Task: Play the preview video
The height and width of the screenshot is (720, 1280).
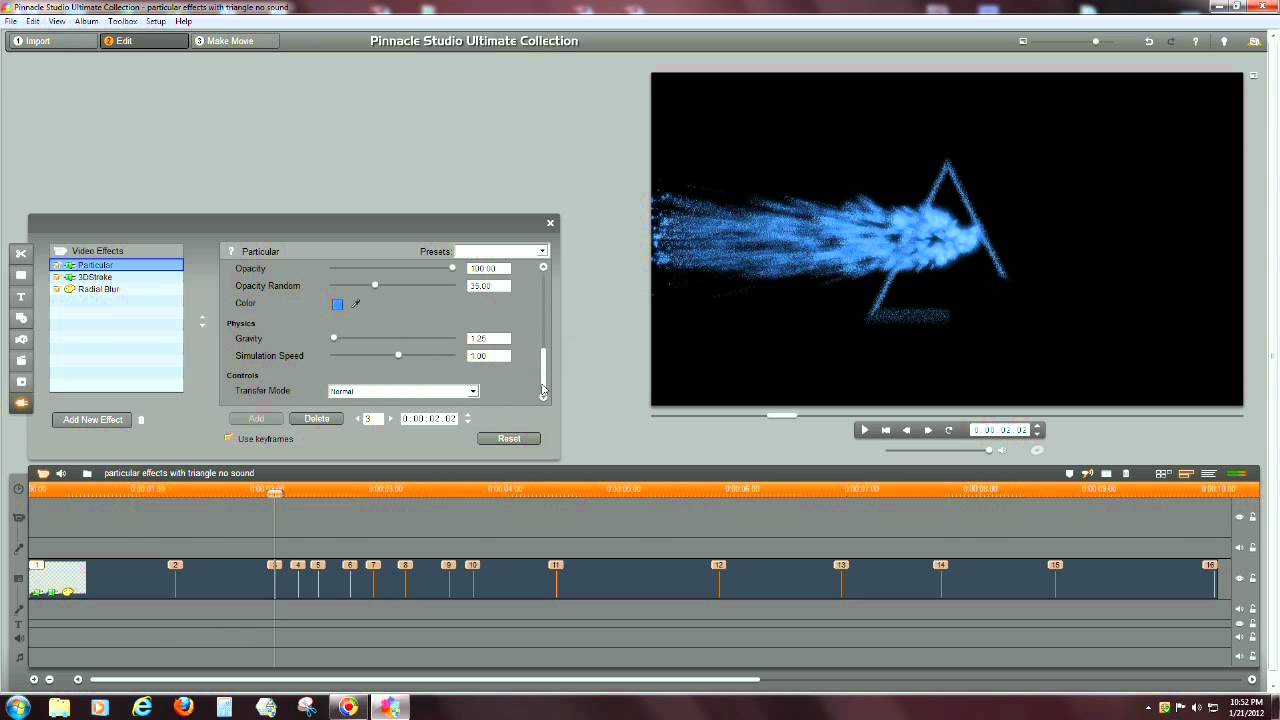Action: pyautogui.click(x=864, y=430)
